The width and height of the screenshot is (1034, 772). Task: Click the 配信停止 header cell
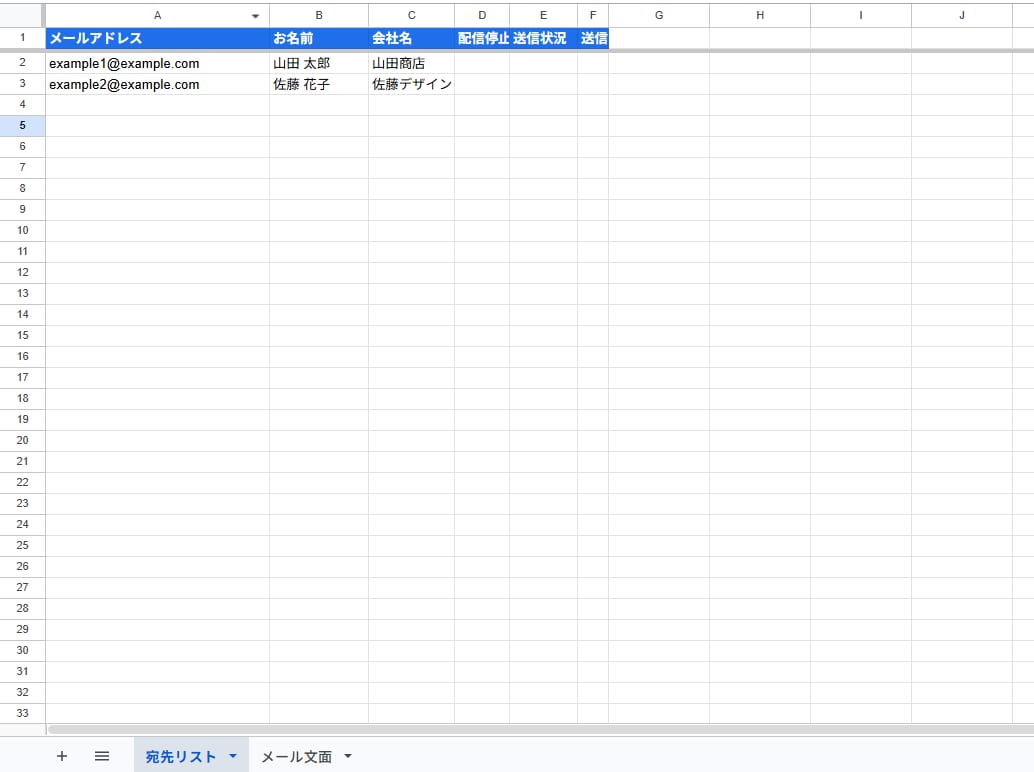click(x=482, y=38)
